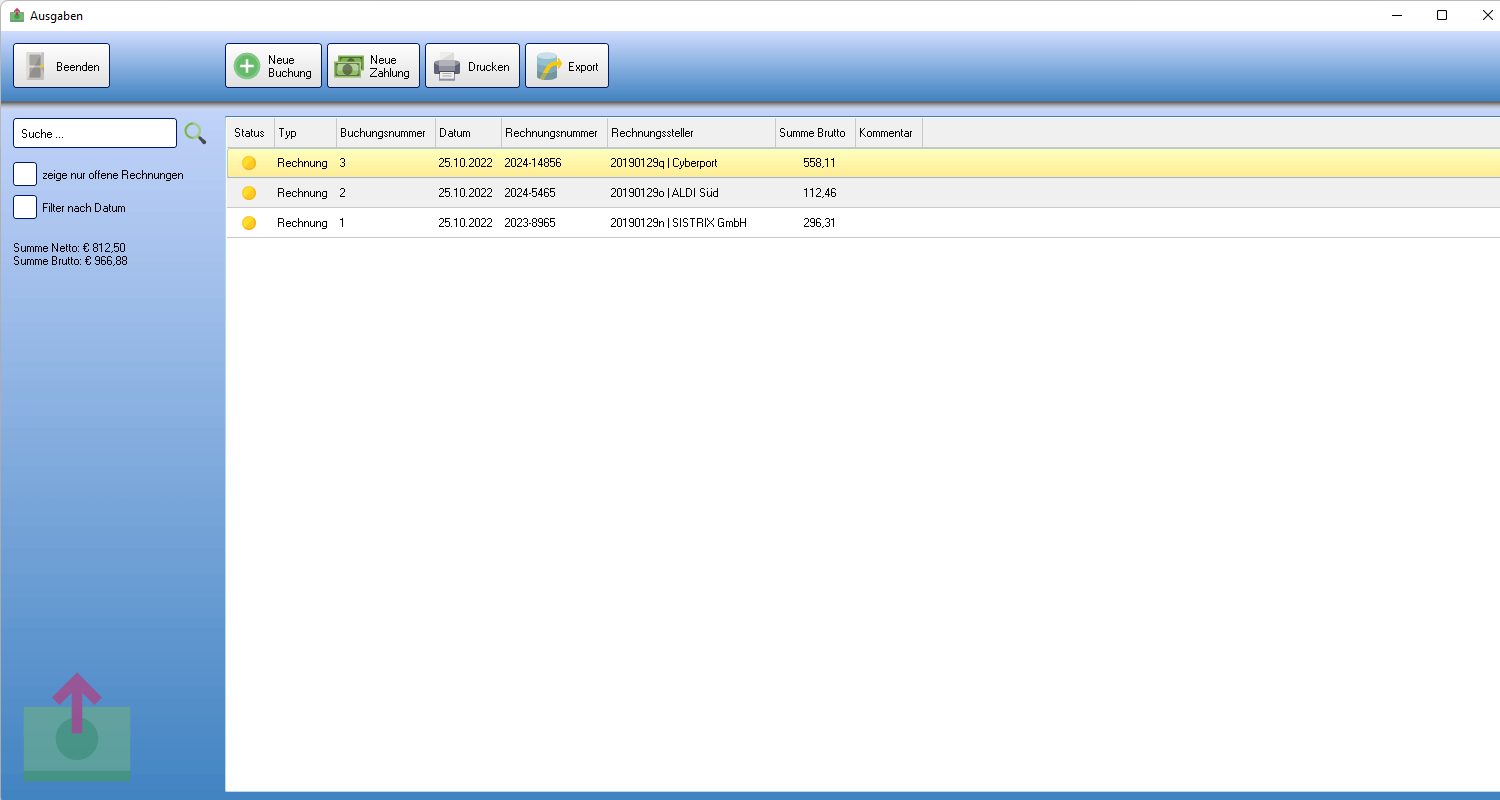Image resolution: width=1500 pixels, height=800 pixels.
Task: Click the magnifier search icon
Action: [195, 133]
